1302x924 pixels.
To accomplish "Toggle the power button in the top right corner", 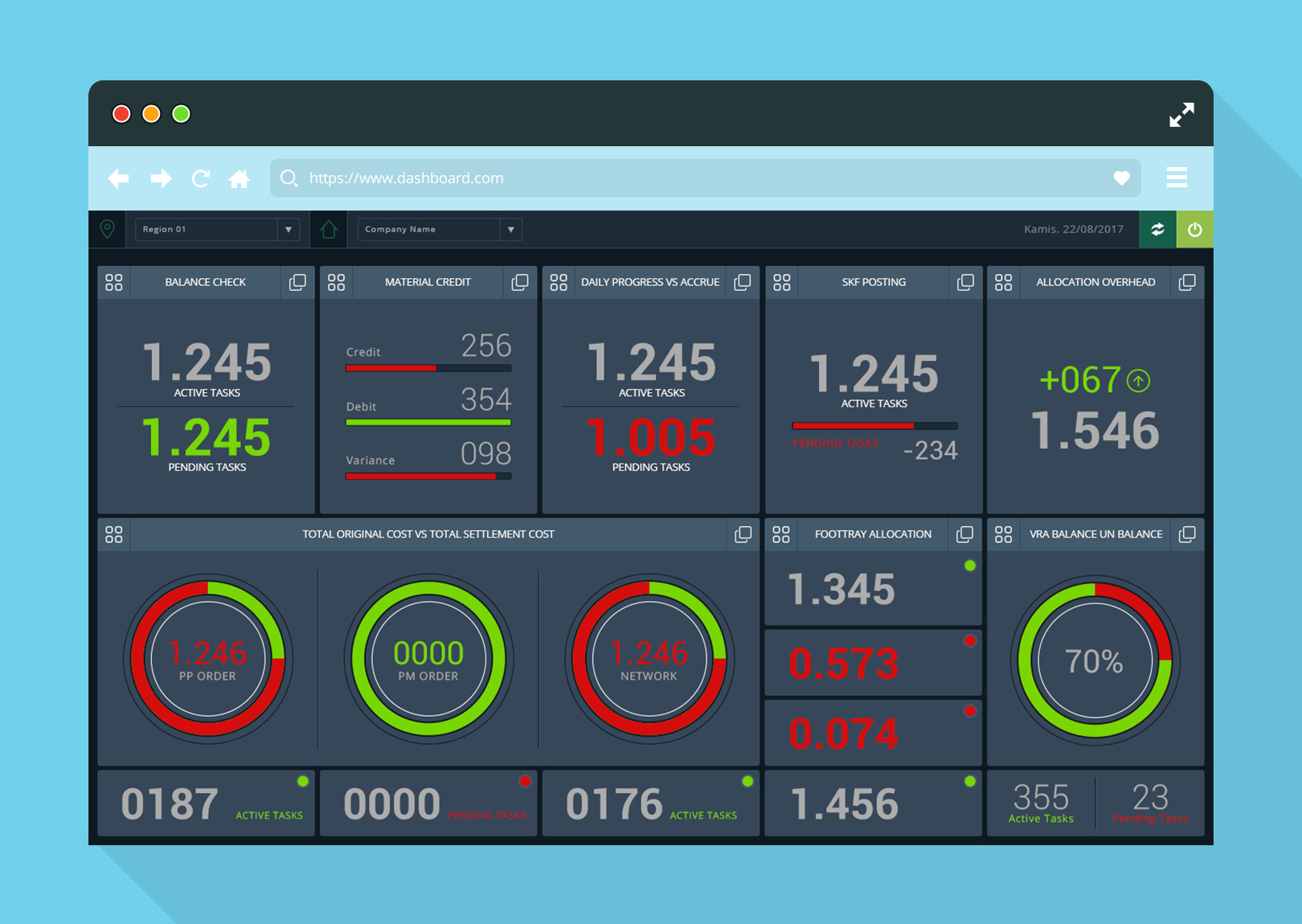I will (1195, 229).
